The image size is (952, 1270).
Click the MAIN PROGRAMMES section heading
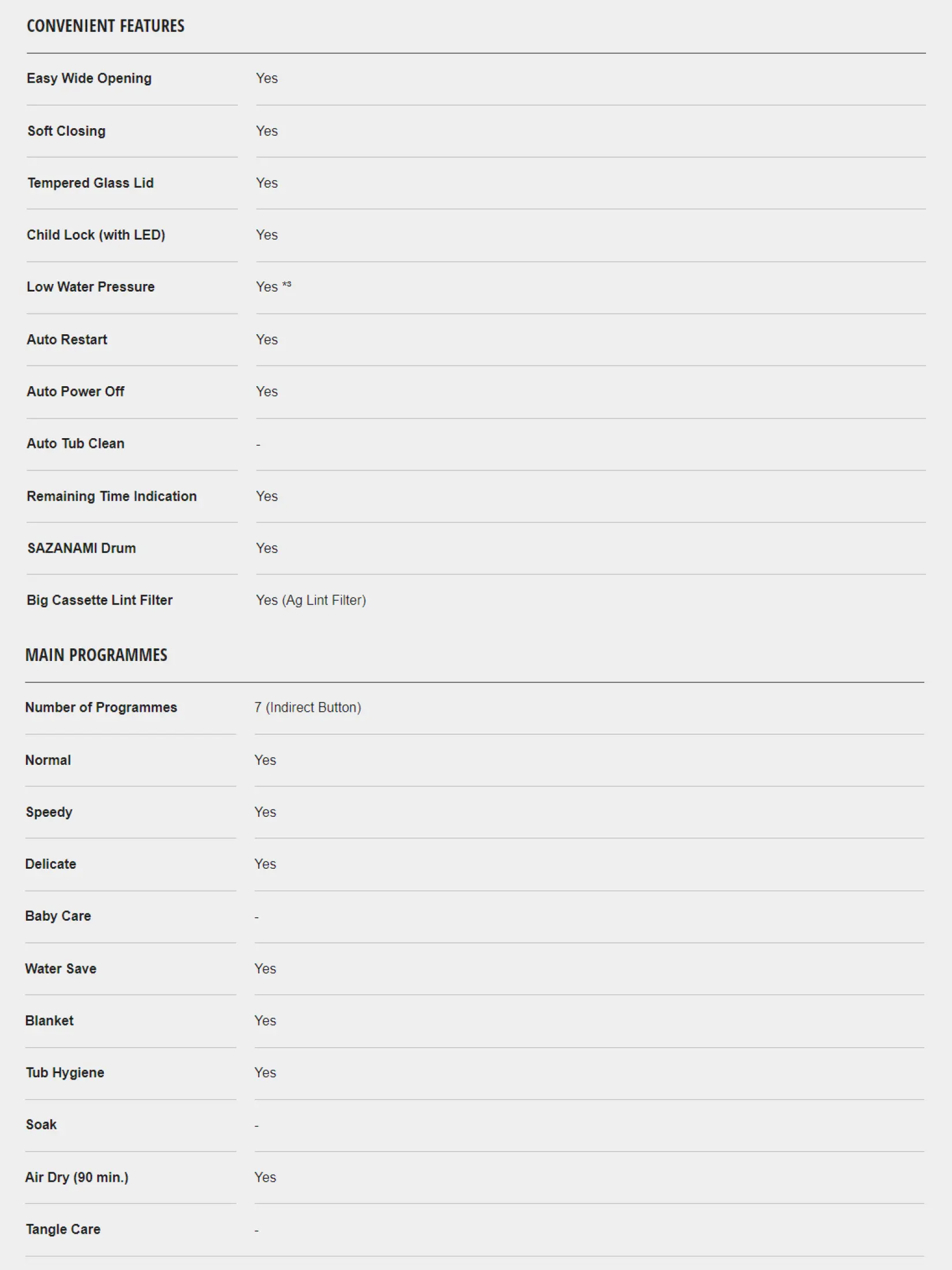tap(96, 655)
